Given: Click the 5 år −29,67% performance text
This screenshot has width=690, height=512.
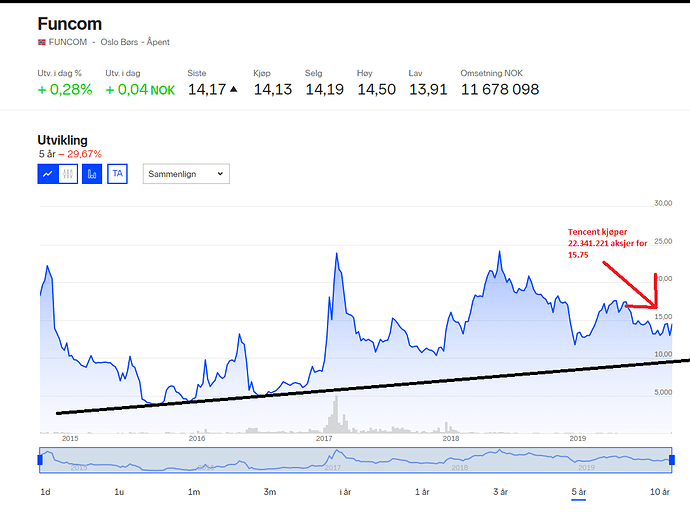Looking at the screenshot, I should click(x=70, y=154).
